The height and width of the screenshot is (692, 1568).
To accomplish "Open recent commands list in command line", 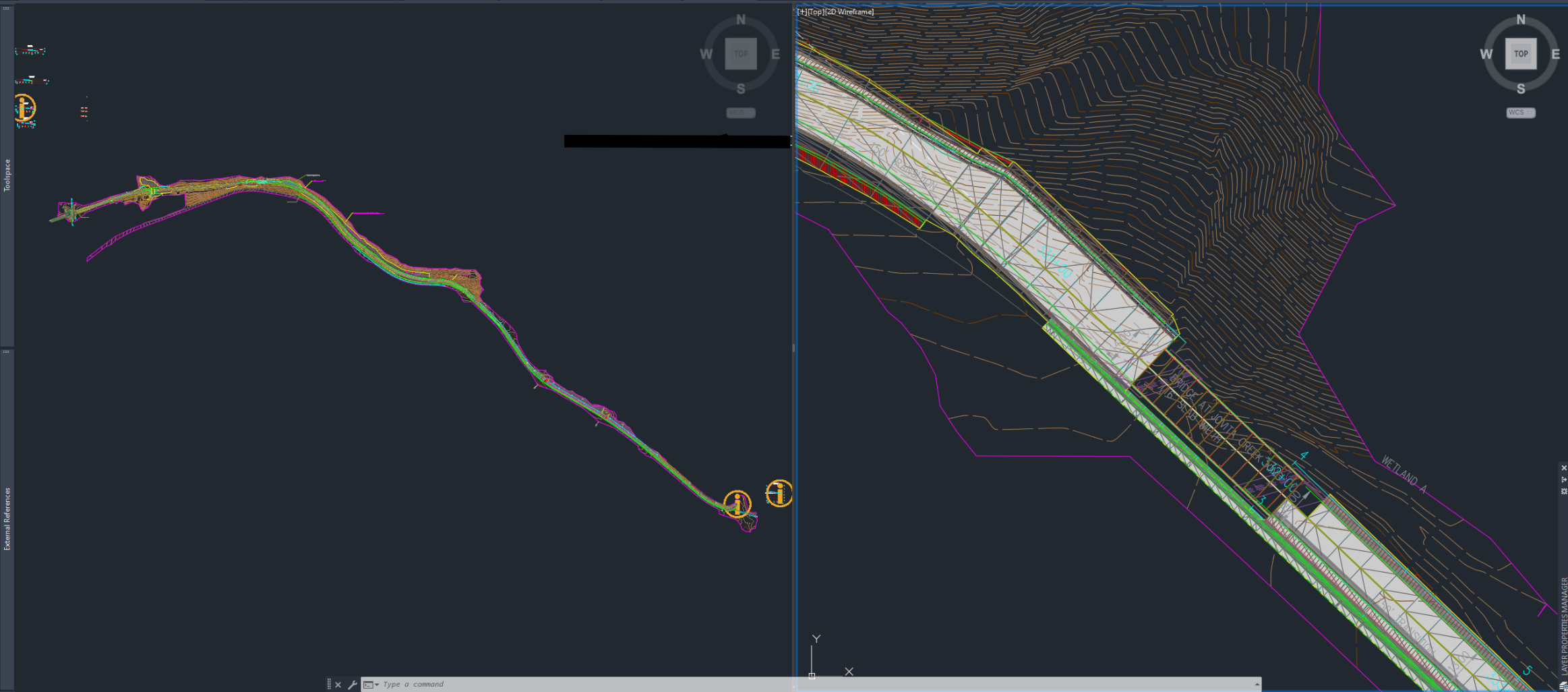I will pos(371,685).
